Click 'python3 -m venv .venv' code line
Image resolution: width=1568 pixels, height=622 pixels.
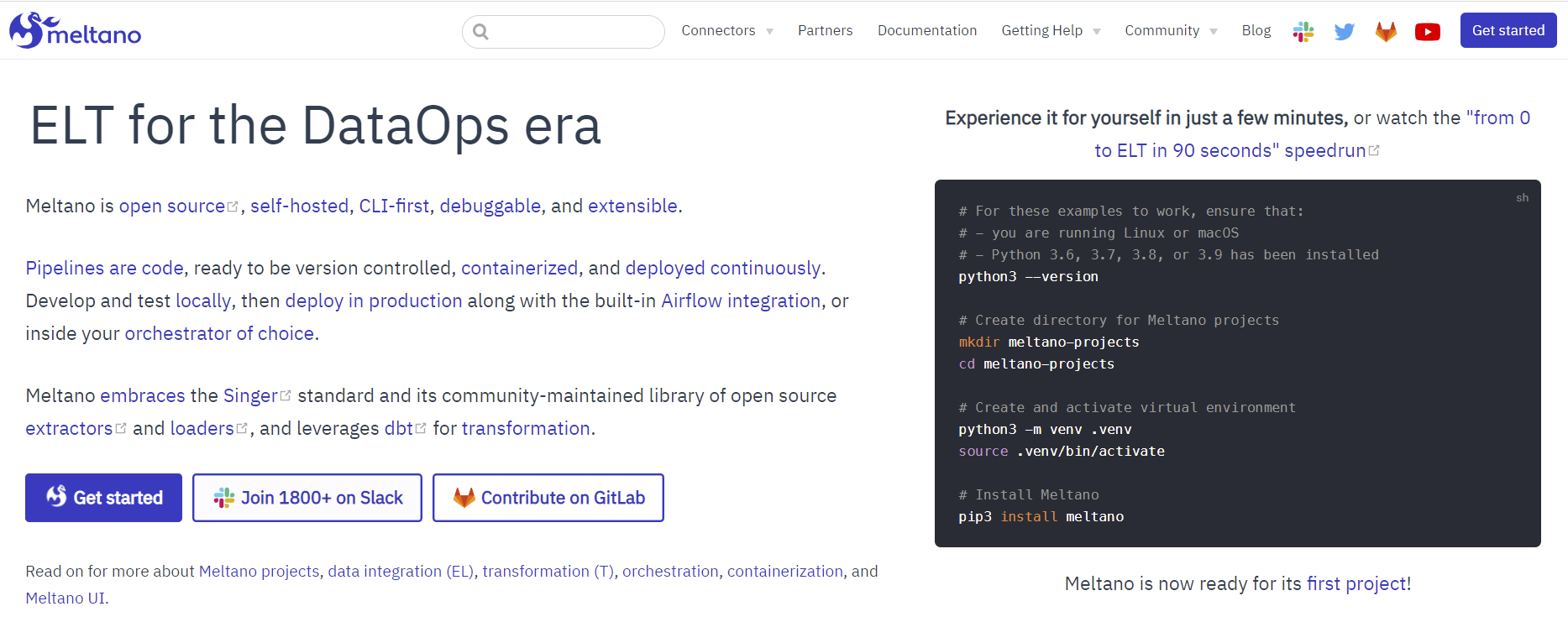click(x=1045, y=429)
